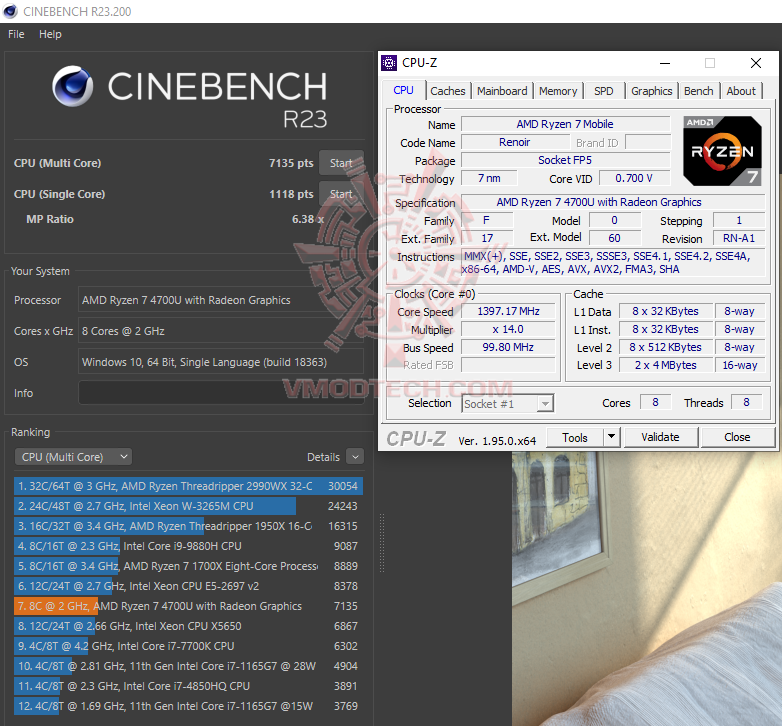Expand the Details chevron in Ranking
This screenshot has width=782, height=726.
355,457
